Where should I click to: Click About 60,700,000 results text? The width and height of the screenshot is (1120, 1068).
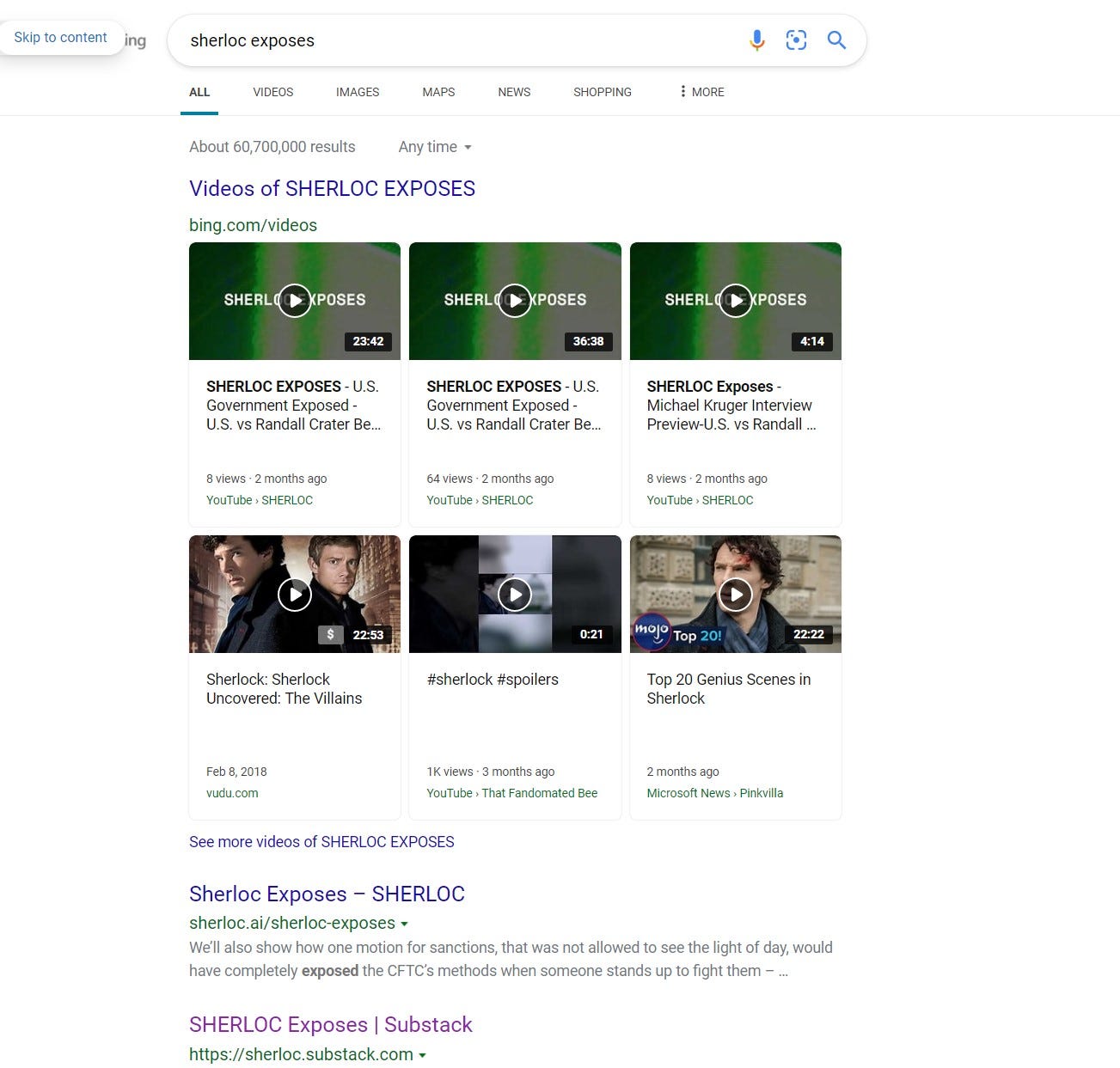272,147
